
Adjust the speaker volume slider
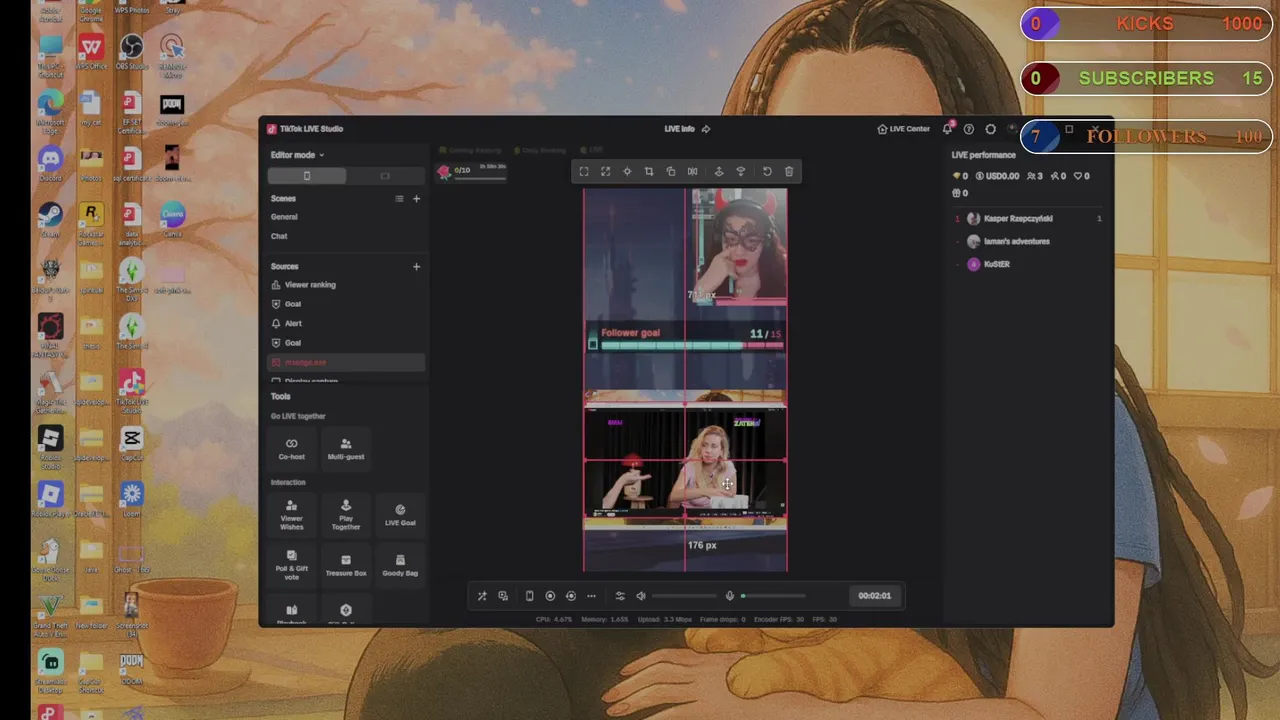point(684,596)
